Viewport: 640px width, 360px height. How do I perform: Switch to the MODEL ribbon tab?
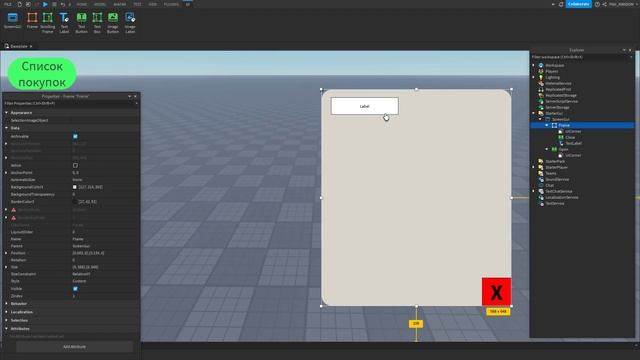(100, 4)
